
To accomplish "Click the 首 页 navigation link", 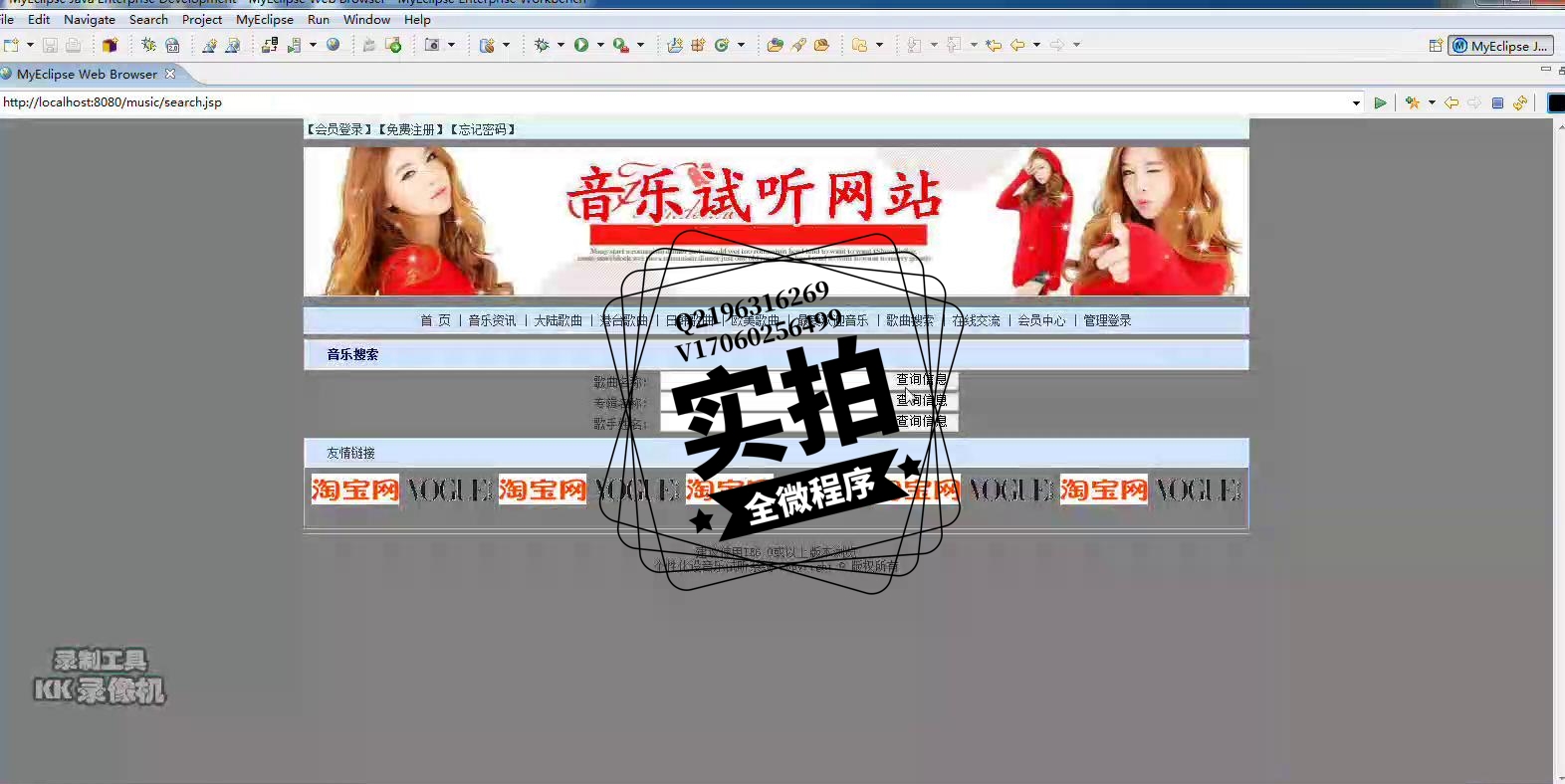I will pyautogui.click(x=435, y=320).
